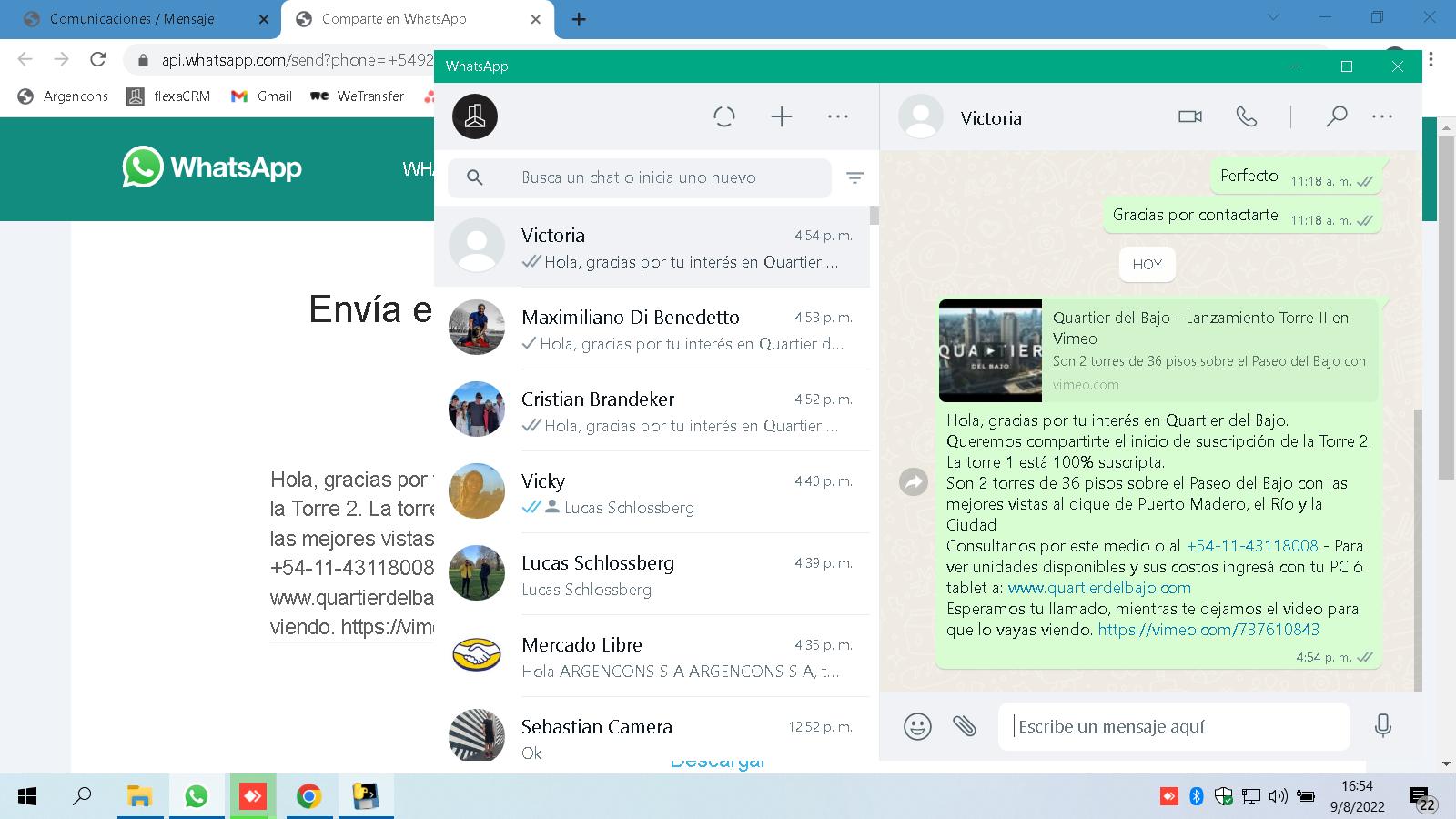1456x819 pixels.
Task: Open Victoria contact avatar in chat header
Action: [x=921, y=116]
